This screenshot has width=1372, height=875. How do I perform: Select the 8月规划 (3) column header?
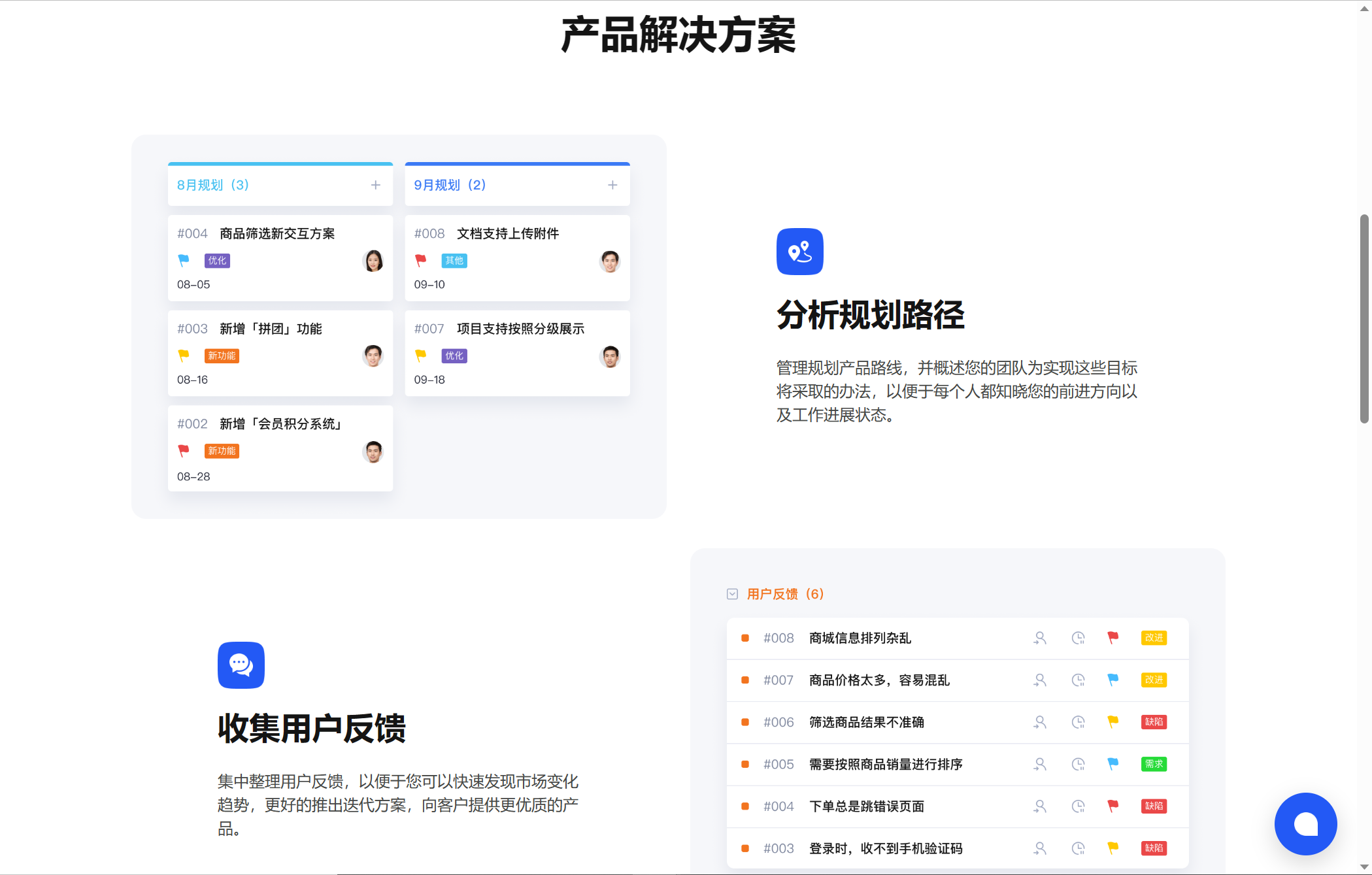[213, 185]
